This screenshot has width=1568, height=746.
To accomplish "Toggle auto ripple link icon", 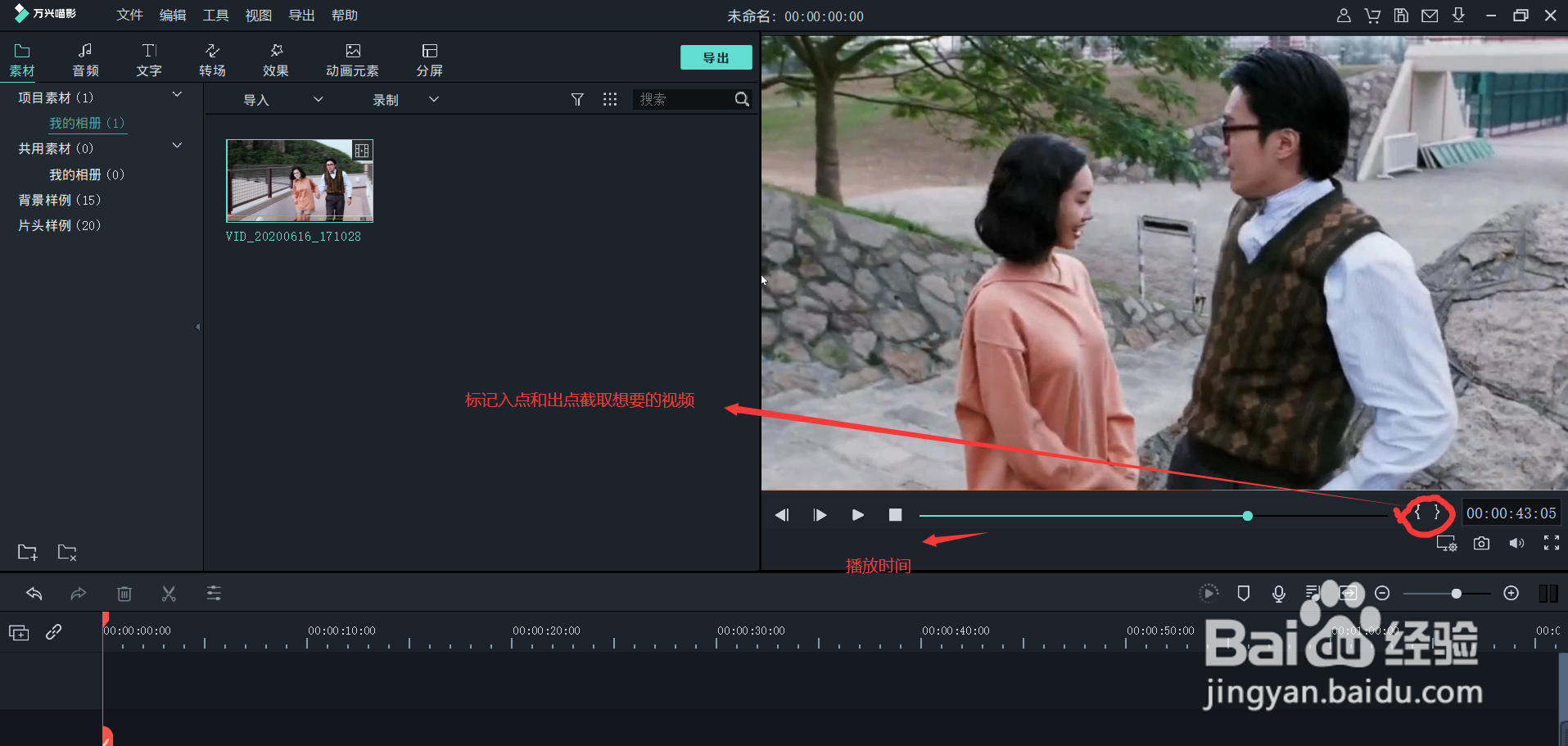I will pyautogui.click(x=54, y=632).
